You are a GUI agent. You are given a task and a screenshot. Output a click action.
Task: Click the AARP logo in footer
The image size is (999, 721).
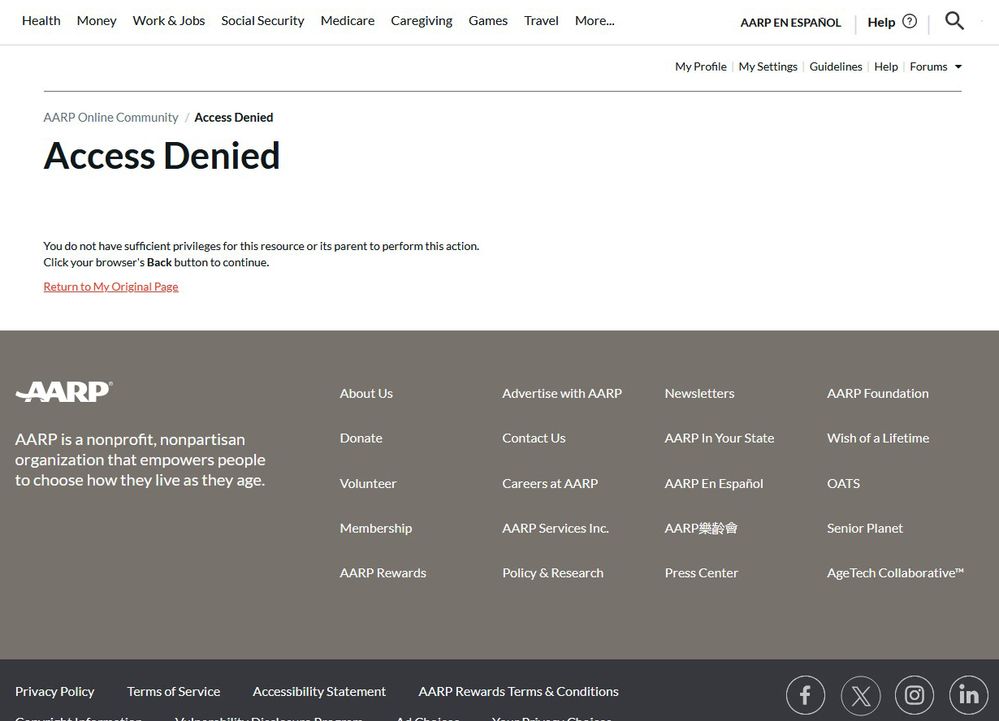coord(64,392)
